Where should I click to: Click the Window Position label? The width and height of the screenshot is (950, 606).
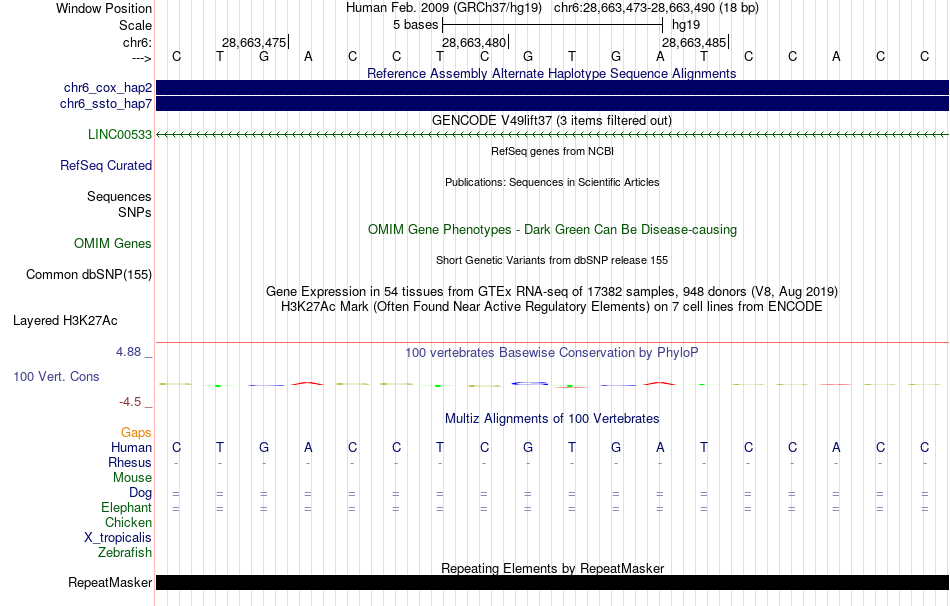click(104, 8)
